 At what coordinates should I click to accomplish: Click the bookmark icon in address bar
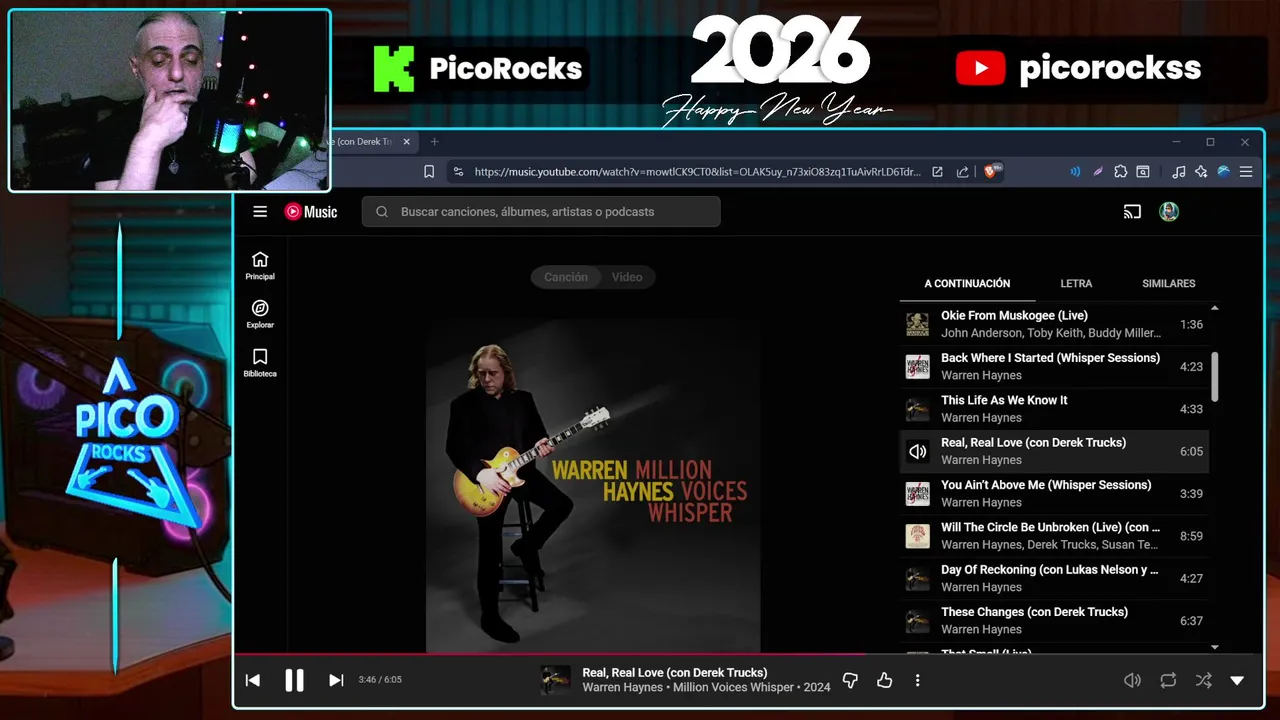pos(429,172)
